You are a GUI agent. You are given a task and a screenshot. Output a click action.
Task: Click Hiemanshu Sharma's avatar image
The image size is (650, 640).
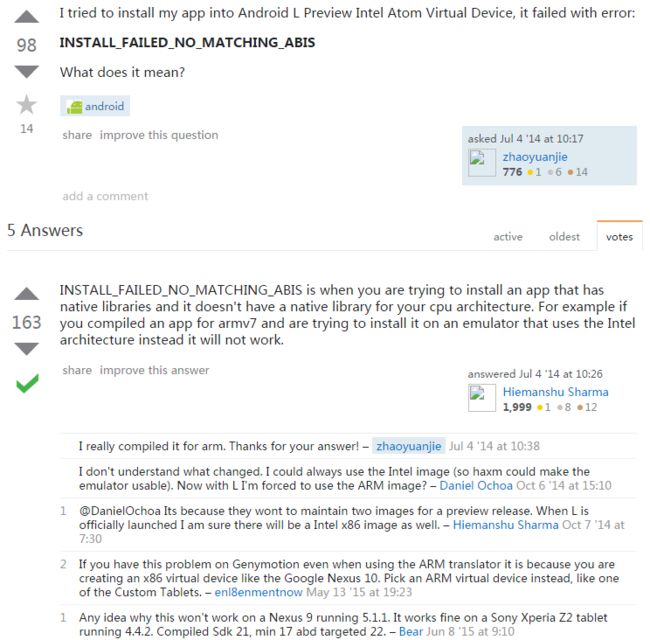point(482,398)
